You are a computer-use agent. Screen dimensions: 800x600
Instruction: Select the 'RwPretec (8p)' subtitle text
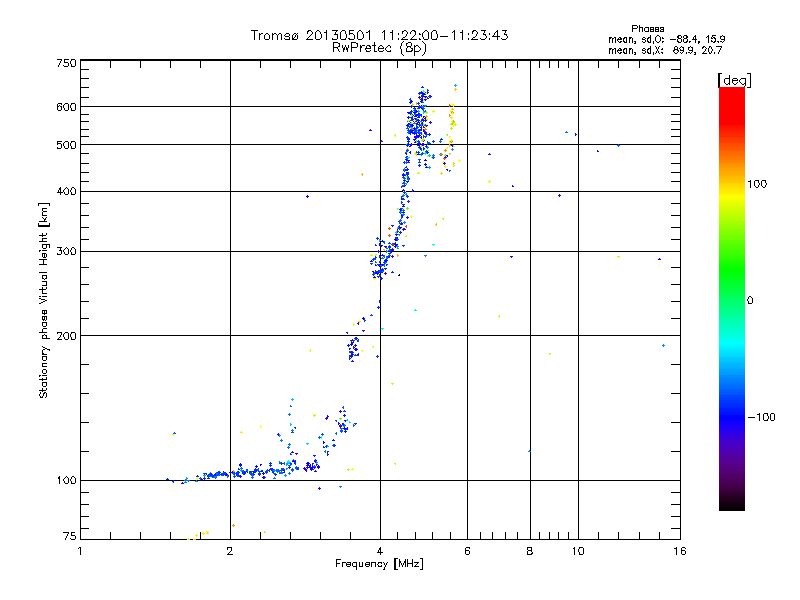tap(379, 48)
